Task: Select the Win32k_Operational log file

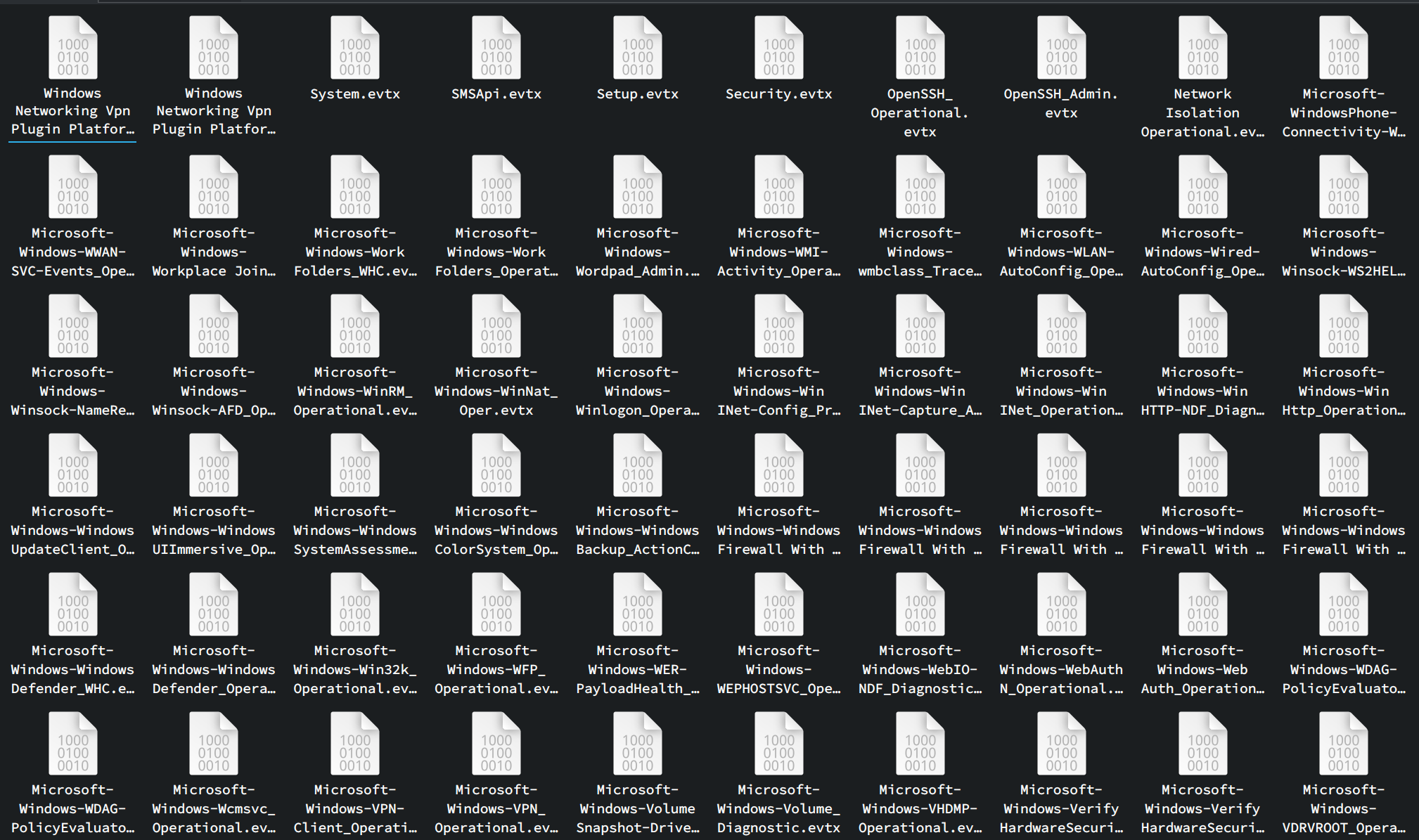Action: click(x=355, y=605)
